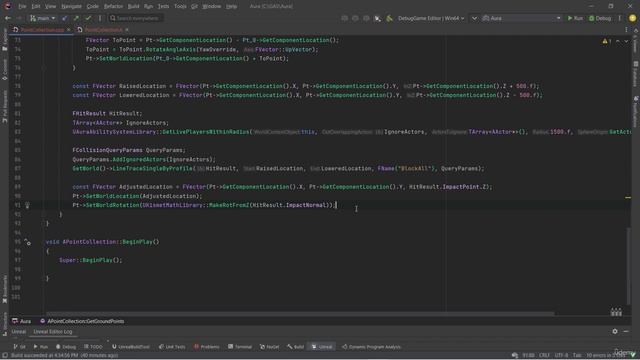Click the Rider application logo icon

7,6
